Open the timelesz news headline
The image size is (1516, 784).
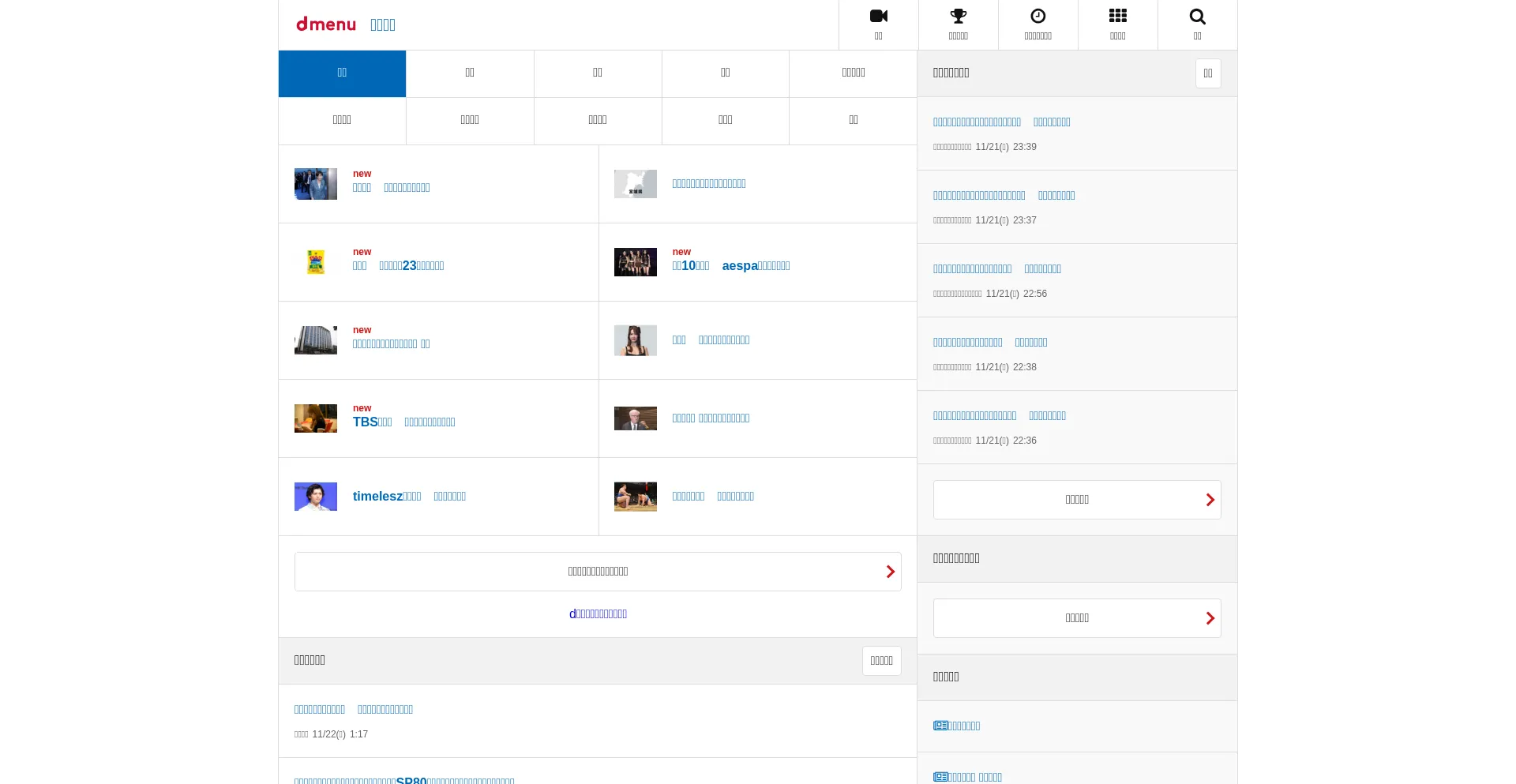409,497
